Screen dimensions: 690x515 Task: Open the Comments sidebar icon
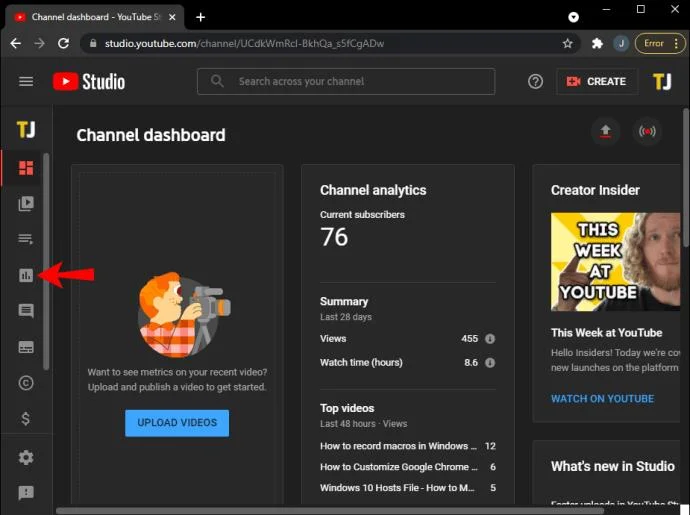click(x=26, y=311)
